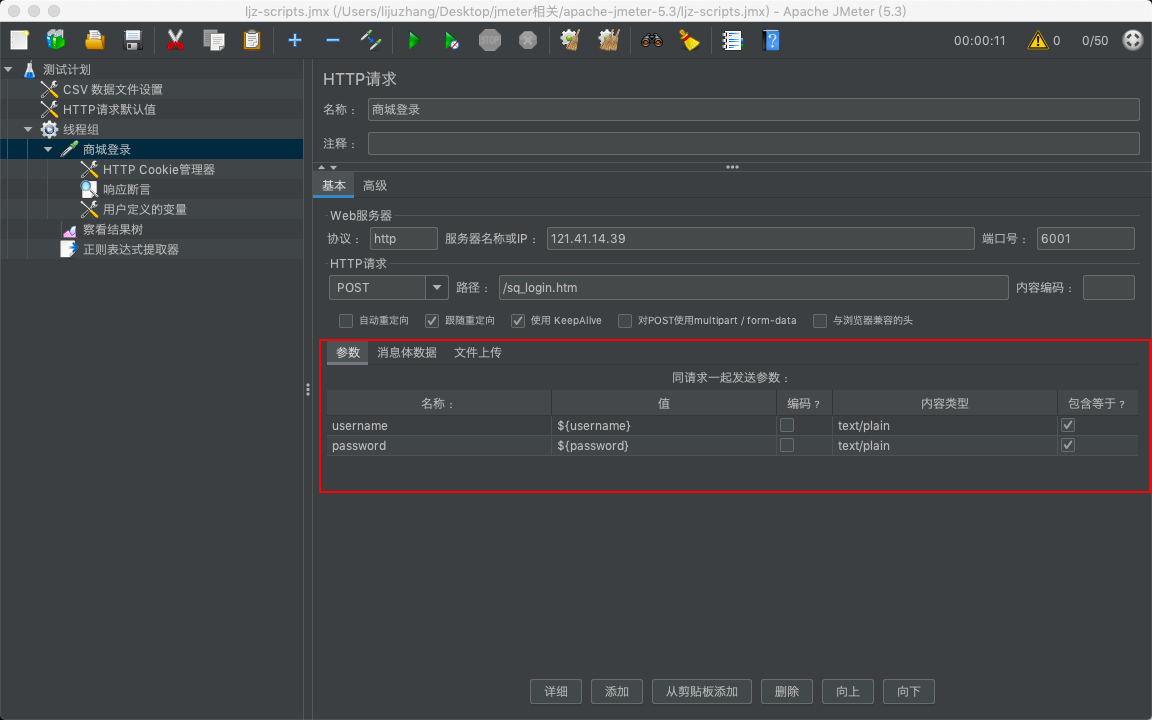The image size is (1152, 720).
Task: Start the test with green play icon
Action: 414,40
